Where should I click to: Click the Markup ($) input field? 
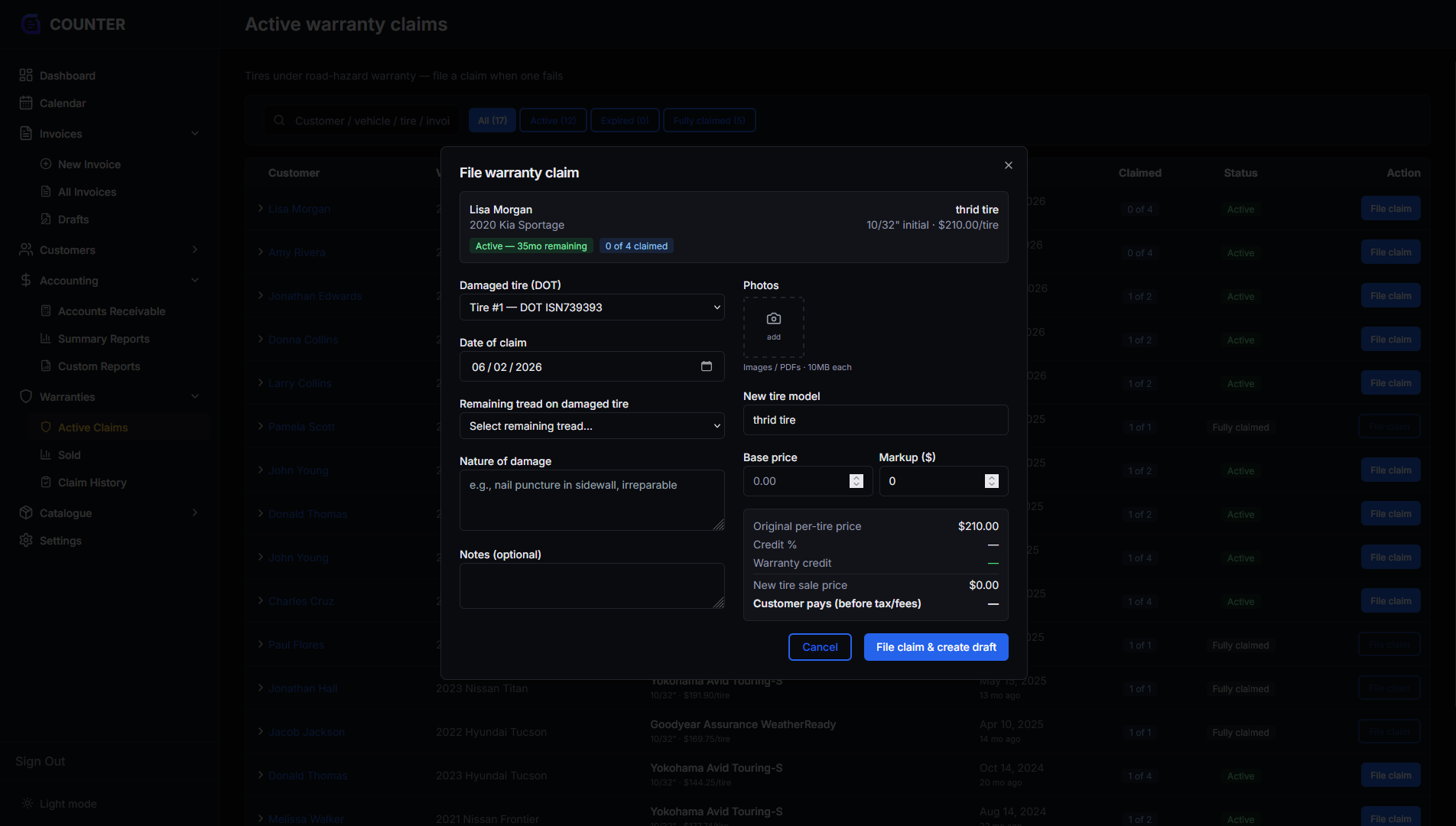(944, 481)
